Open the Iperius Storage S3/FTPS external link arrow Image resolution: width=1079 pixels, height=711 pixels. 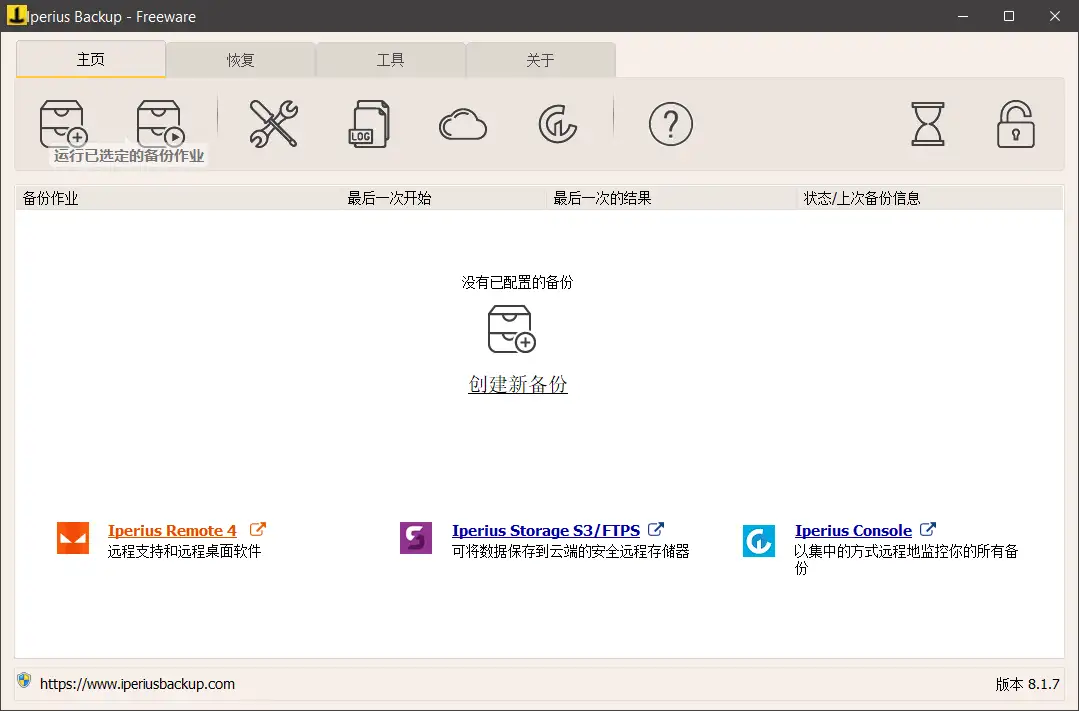(x=655, y=529)
